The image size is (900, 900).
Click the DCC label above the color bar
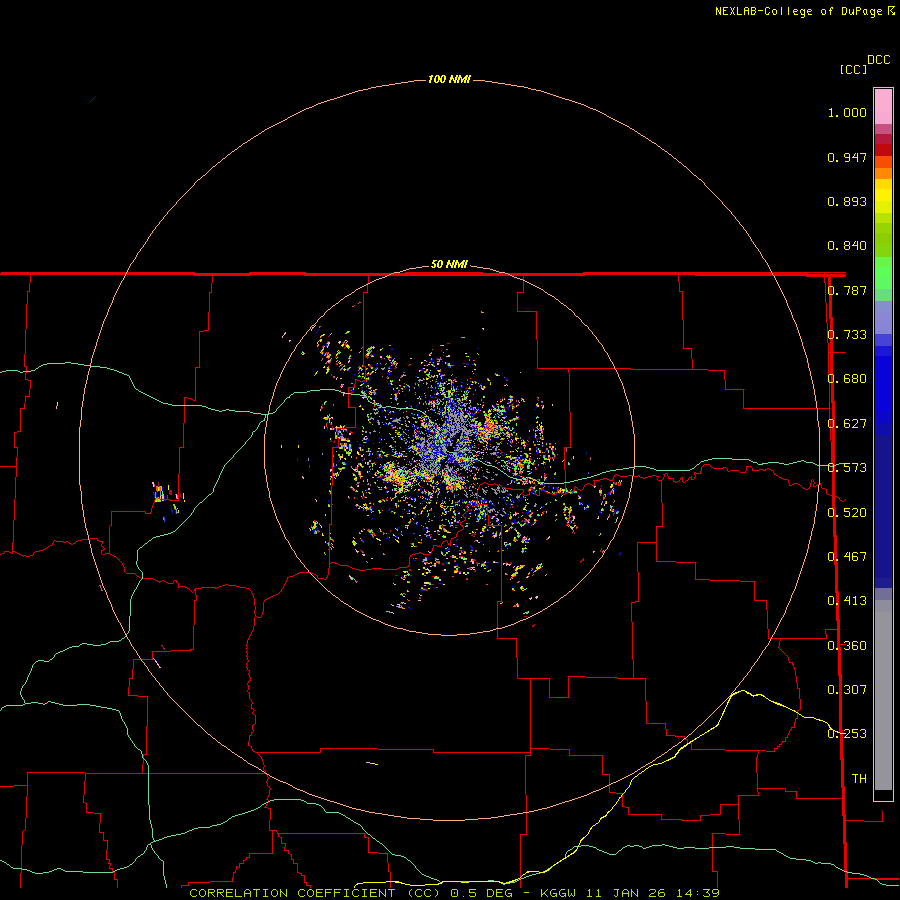tap(879, 60)
